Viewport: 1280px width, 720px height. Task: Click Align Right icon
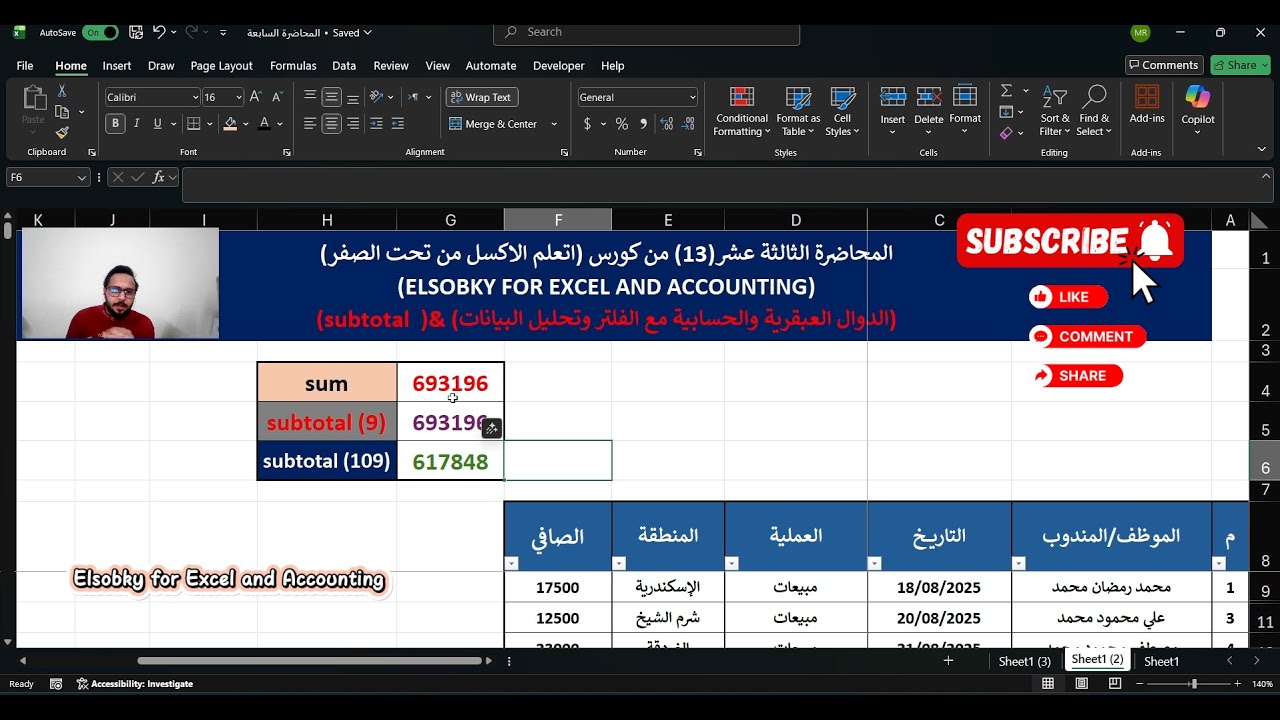coord(352,124)
